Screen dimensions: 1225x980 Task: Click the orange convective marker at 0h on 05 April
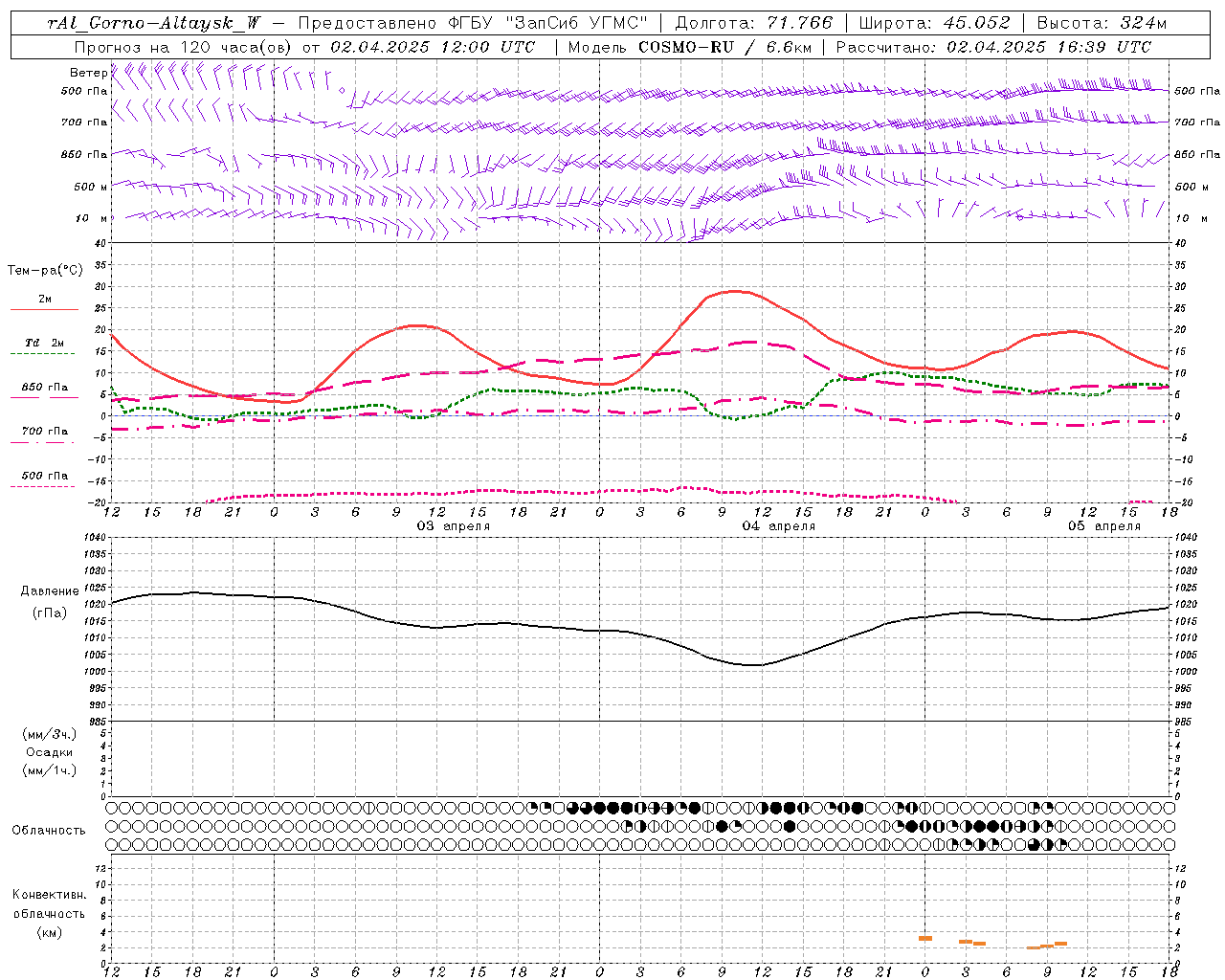(925, 938)
